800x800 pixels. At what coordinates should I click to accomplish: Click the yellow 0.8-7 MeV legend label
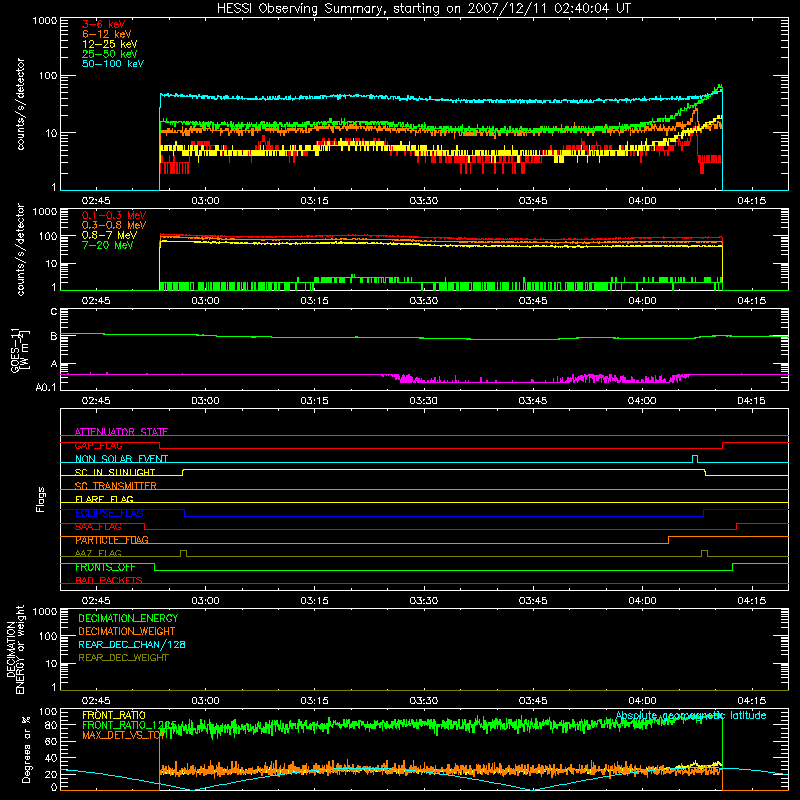pos(109,235)
